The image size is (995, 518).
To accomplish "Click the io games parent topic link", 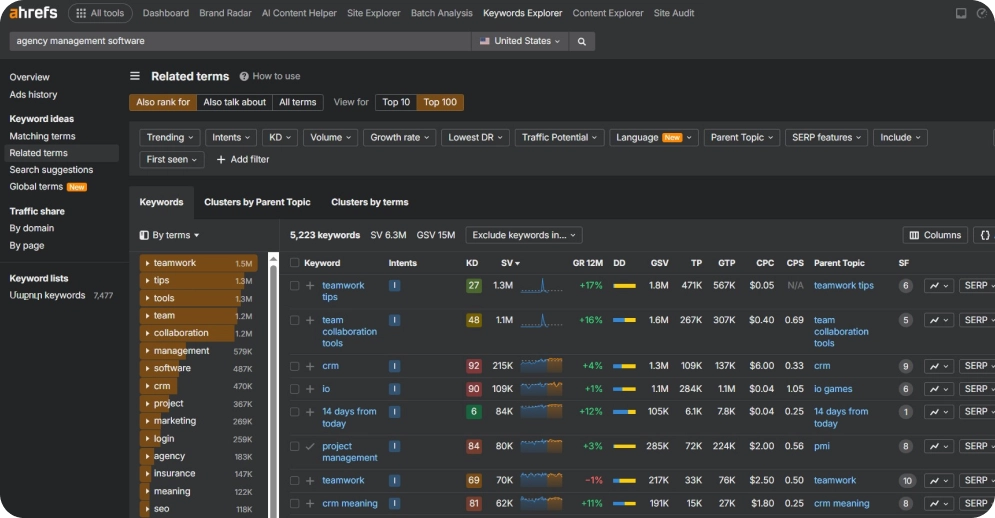I will 833,389.
